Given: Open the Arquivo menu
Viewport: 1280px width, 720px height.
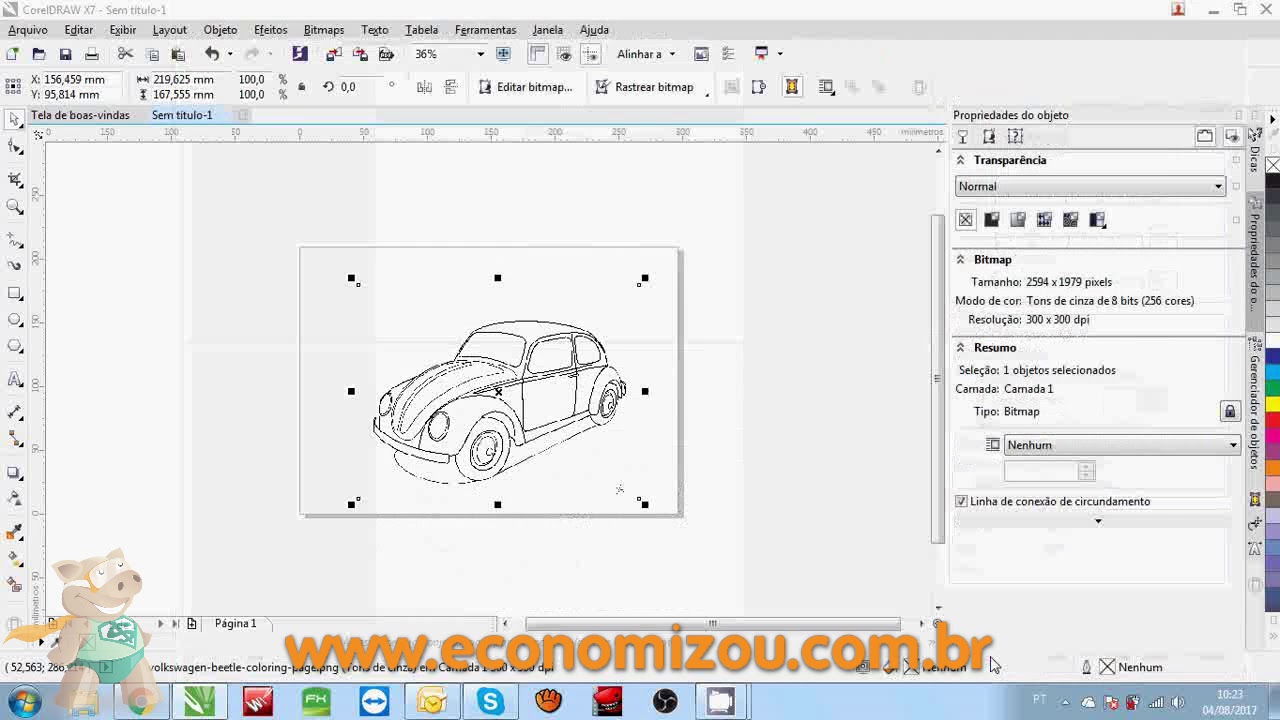Looking at the screenshot, I should [x=28, y=30].
